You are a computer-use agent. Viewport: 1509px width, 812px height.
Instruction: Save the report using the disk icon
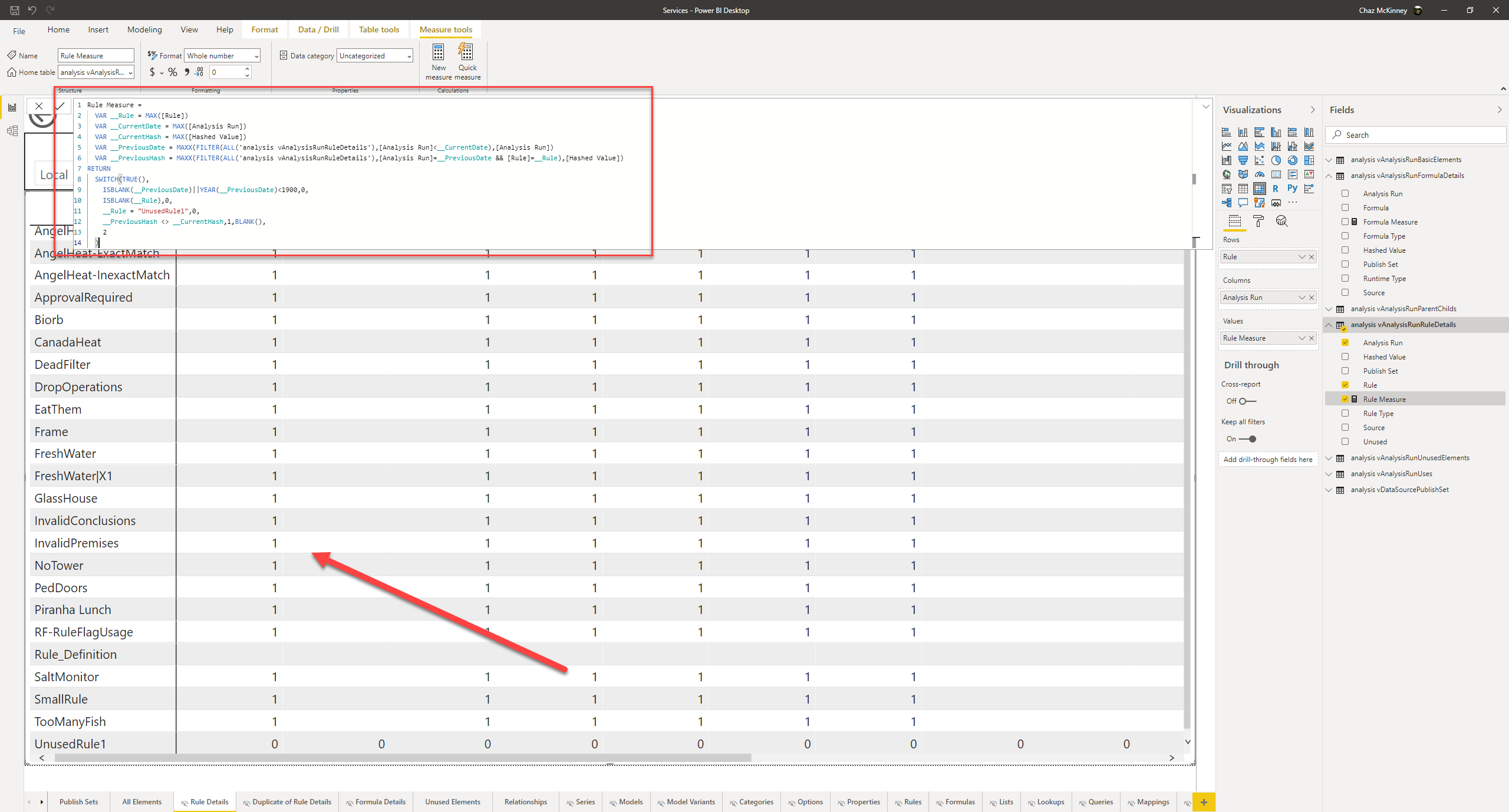point(15,10)
